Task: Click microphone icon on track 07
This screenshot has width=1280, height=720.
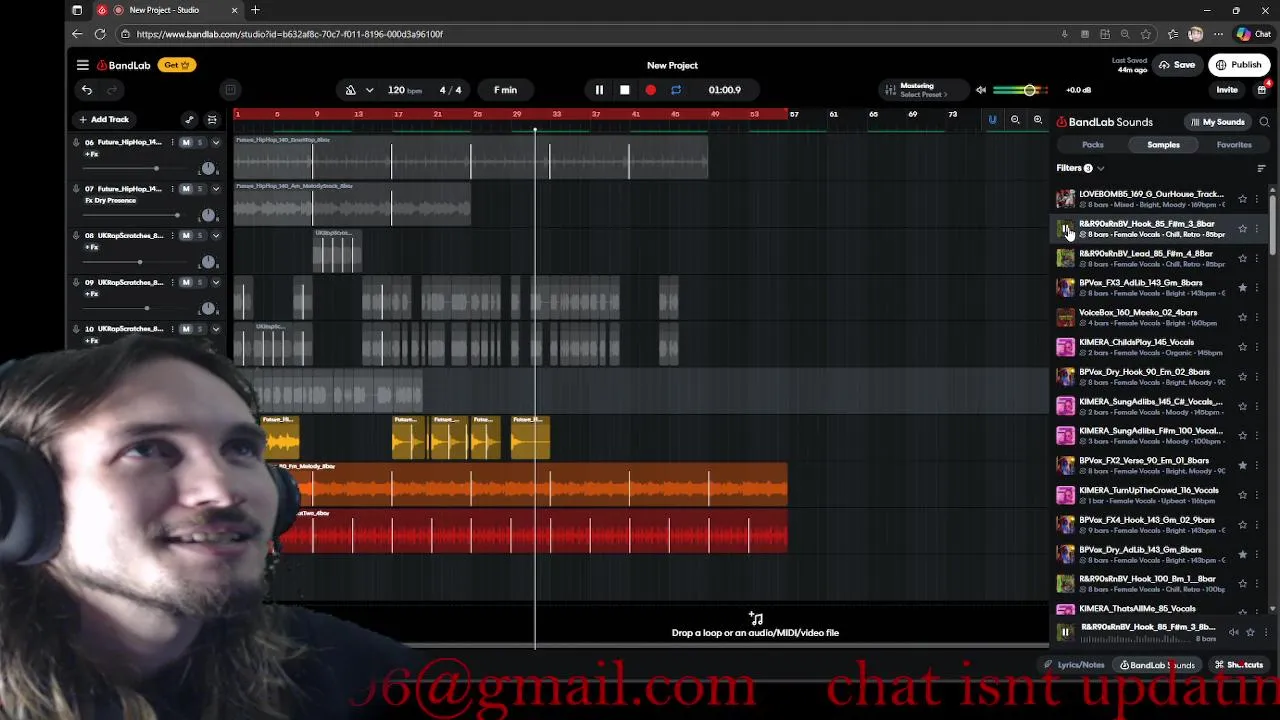Action: [x=76, y=189]
